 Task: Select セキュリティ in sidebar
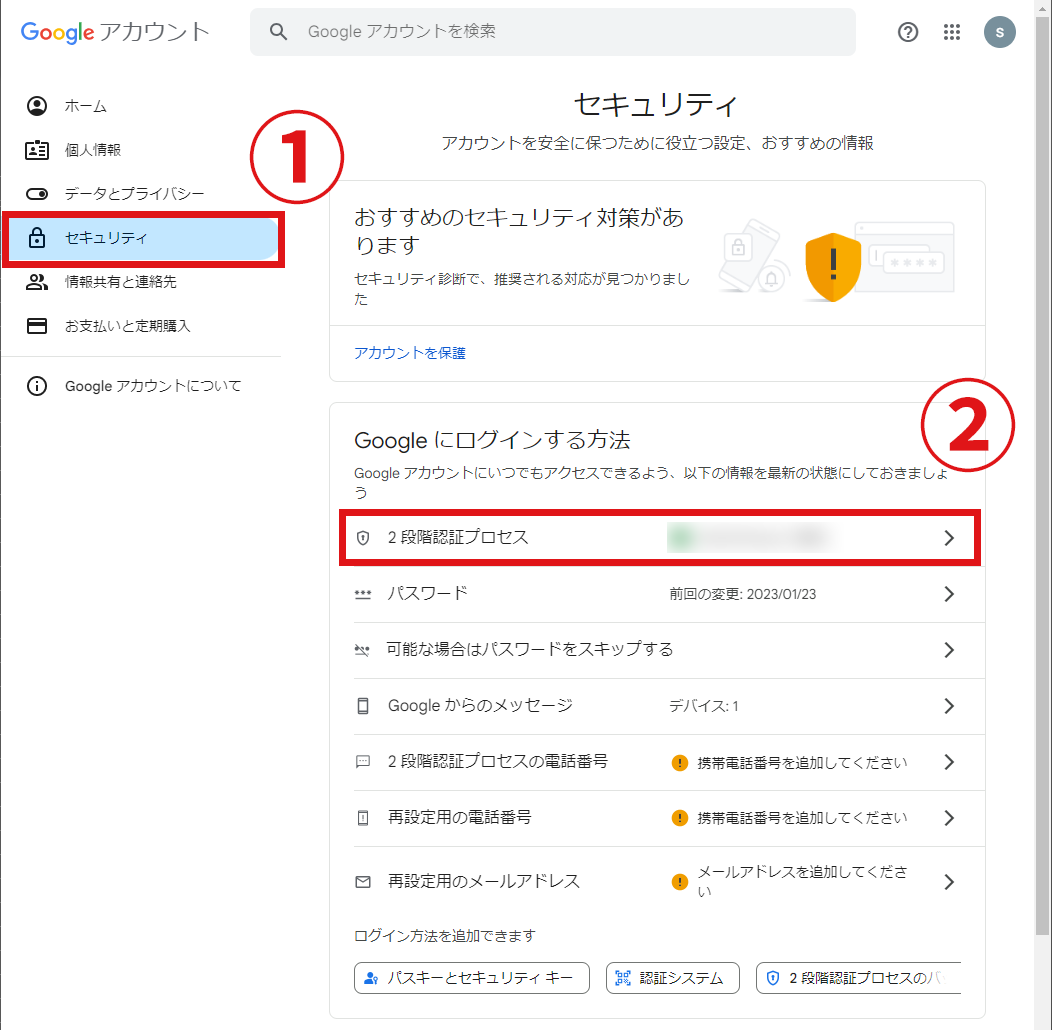point(141,238)
